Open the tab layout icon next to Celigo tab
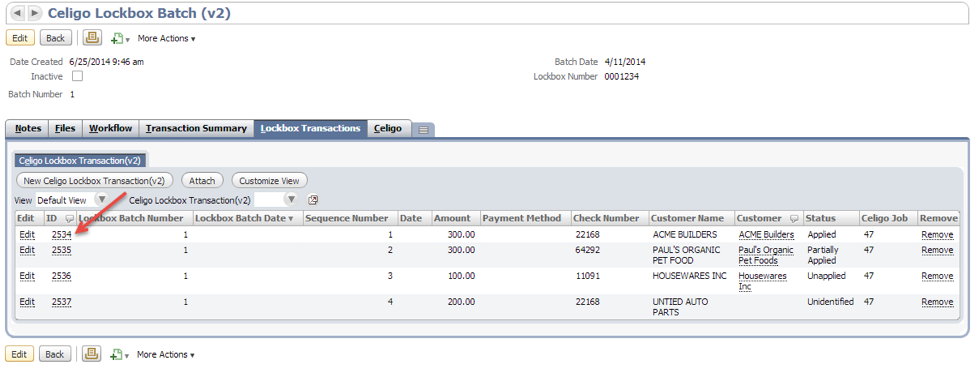 coord(423,129)
